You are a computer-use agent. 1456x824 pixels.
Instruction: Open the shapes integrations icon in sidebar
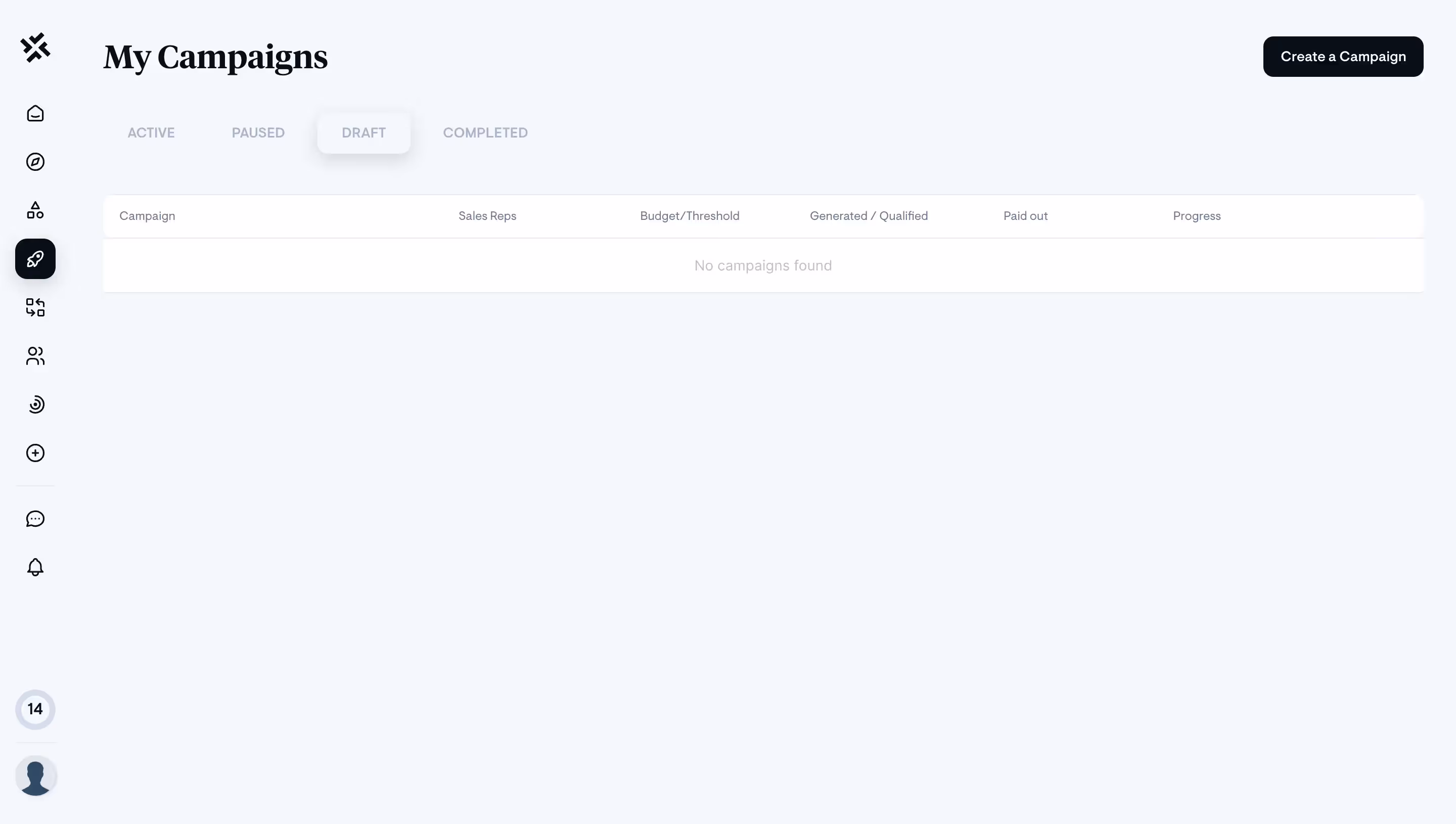tap(35, 210)
